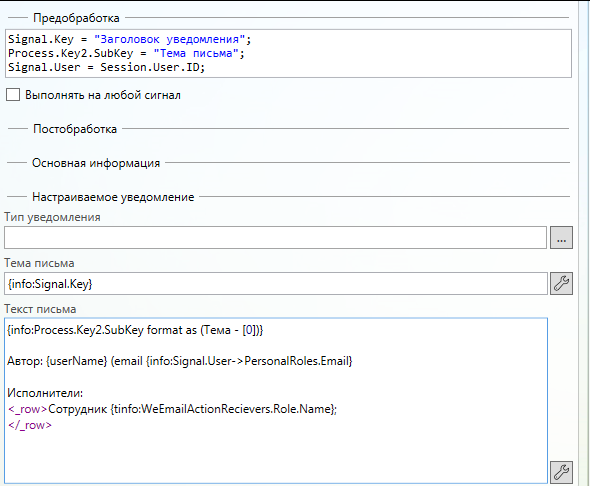The width and height of the screenshot is (590, 486).
Task: Expand the Постобработка section header
Action: (x=75, y=129)
